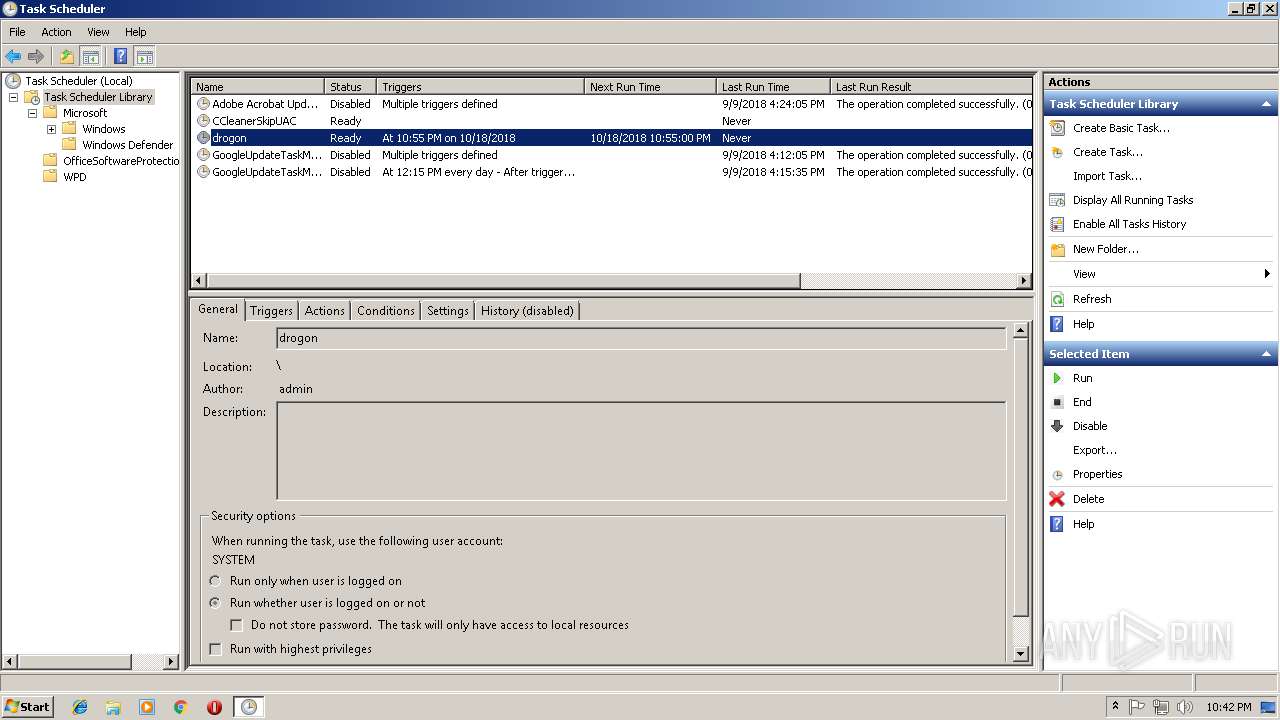Expand the Windows folder tree node

[51, 129]
